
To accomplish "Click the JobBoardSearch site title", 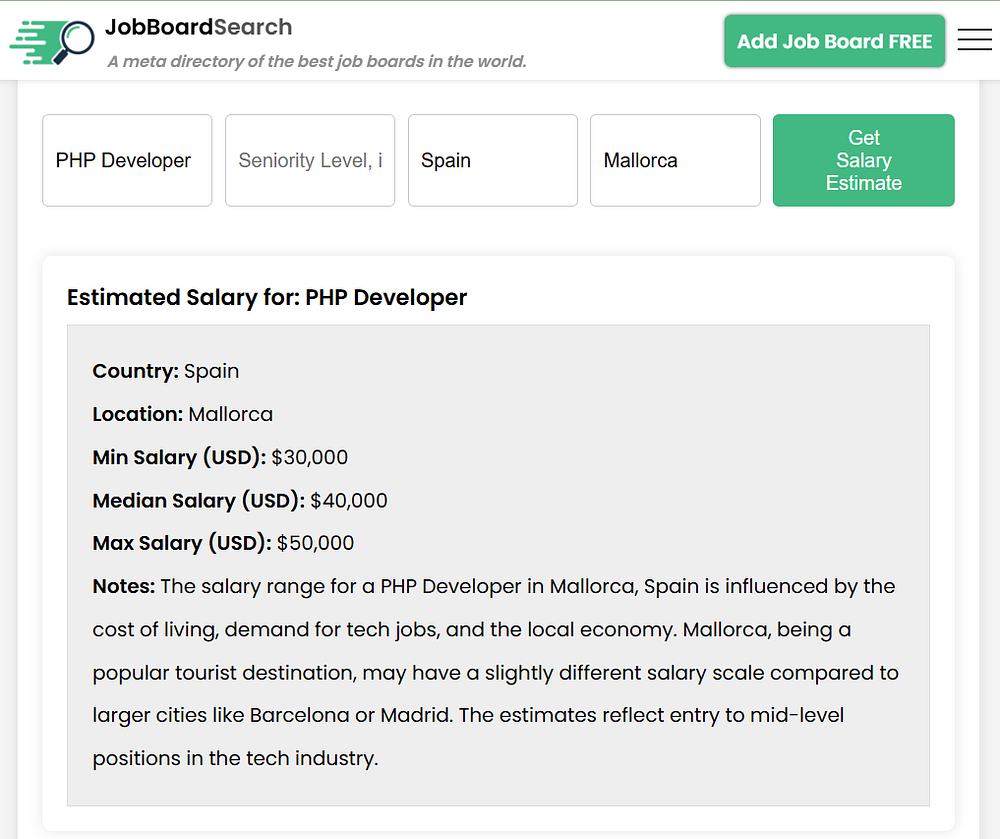I will point(199,27).
